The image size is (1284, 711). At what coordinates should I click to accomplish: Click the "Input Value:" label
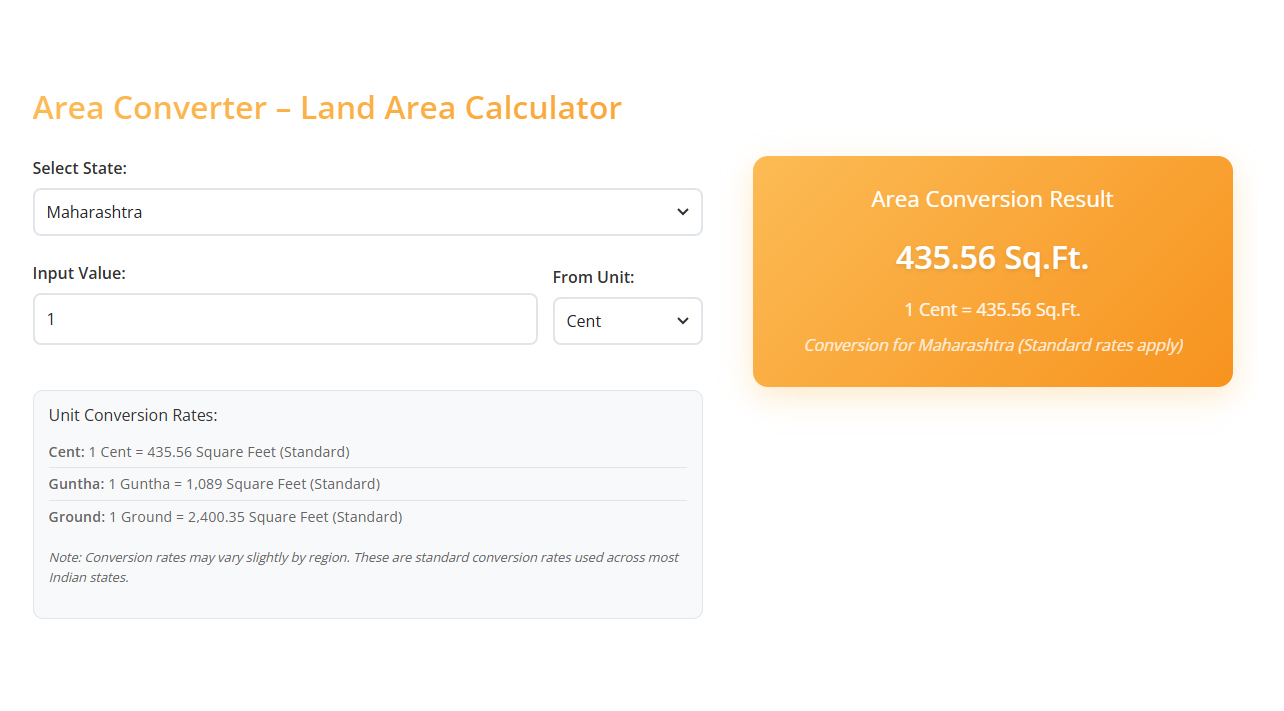tap(79, 273)
